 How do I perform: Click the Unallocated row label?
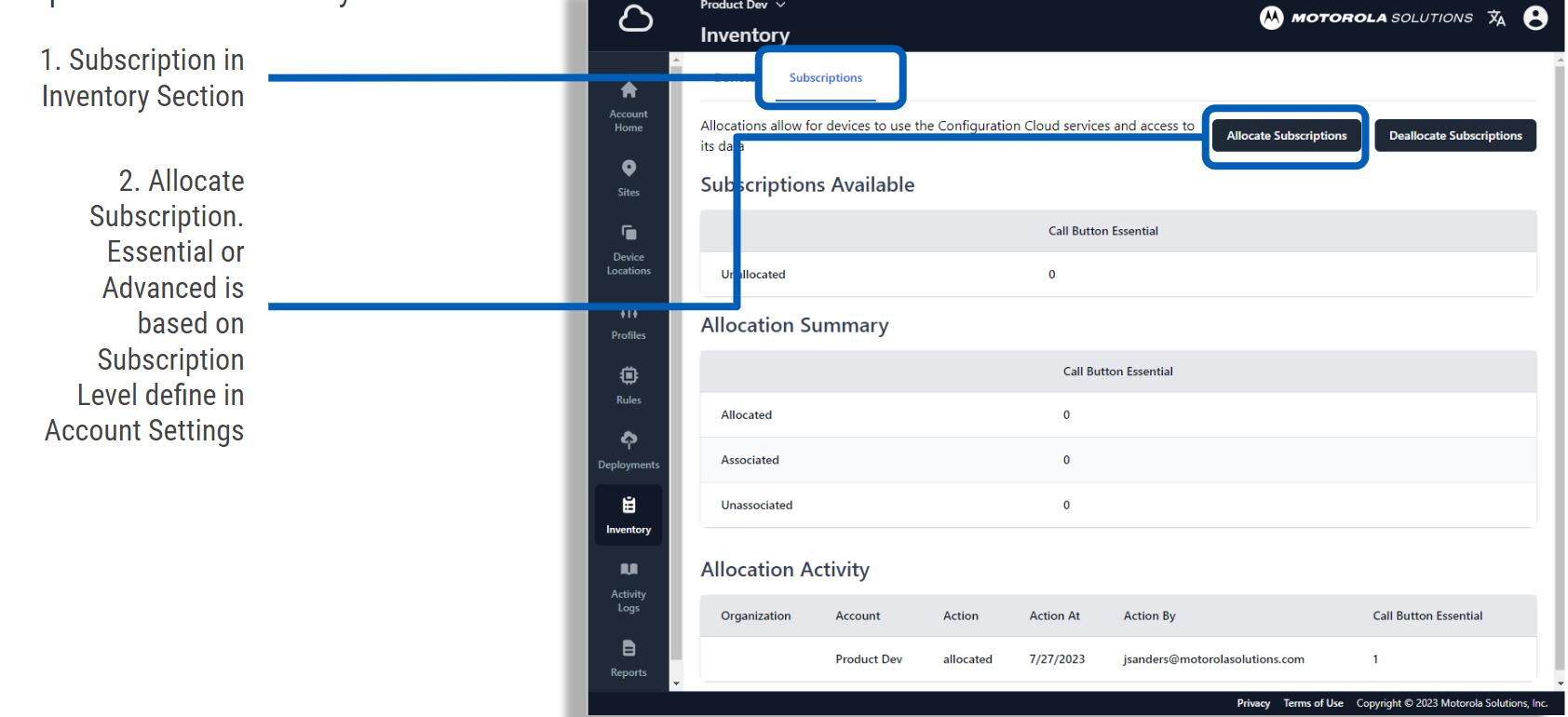tap(753, 275)
